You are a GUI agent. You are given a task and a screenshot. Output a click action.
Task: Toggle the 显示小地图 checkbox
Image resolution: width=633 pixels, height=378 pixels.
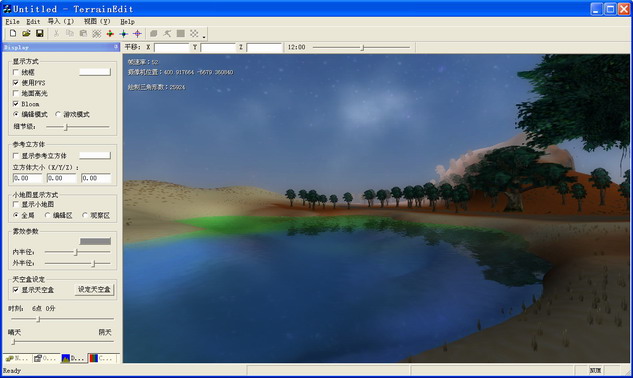click(x=16, y=204)
